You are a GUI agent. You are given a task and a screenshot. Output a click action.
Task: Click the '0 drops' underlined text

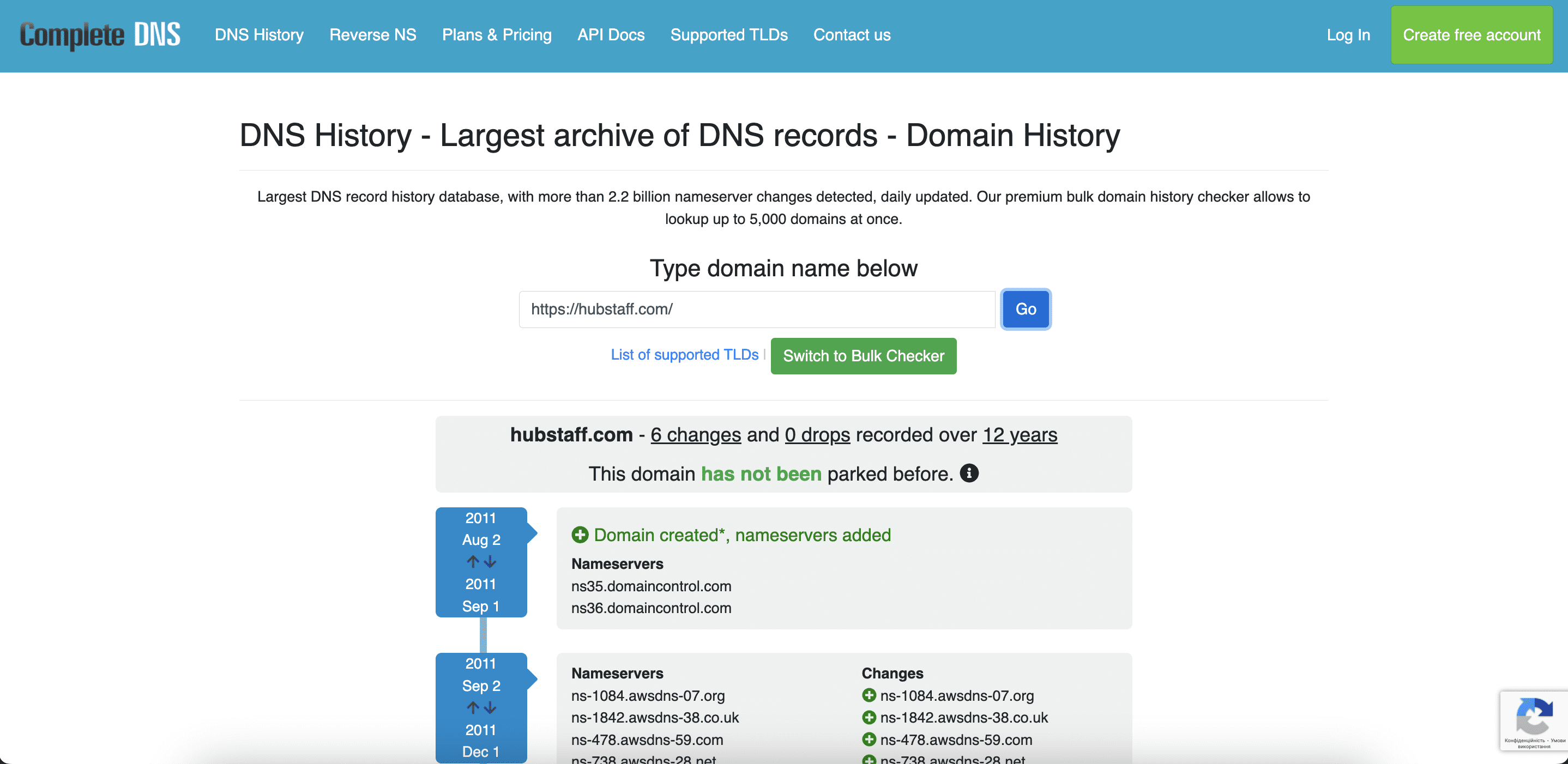coord(817,435)
